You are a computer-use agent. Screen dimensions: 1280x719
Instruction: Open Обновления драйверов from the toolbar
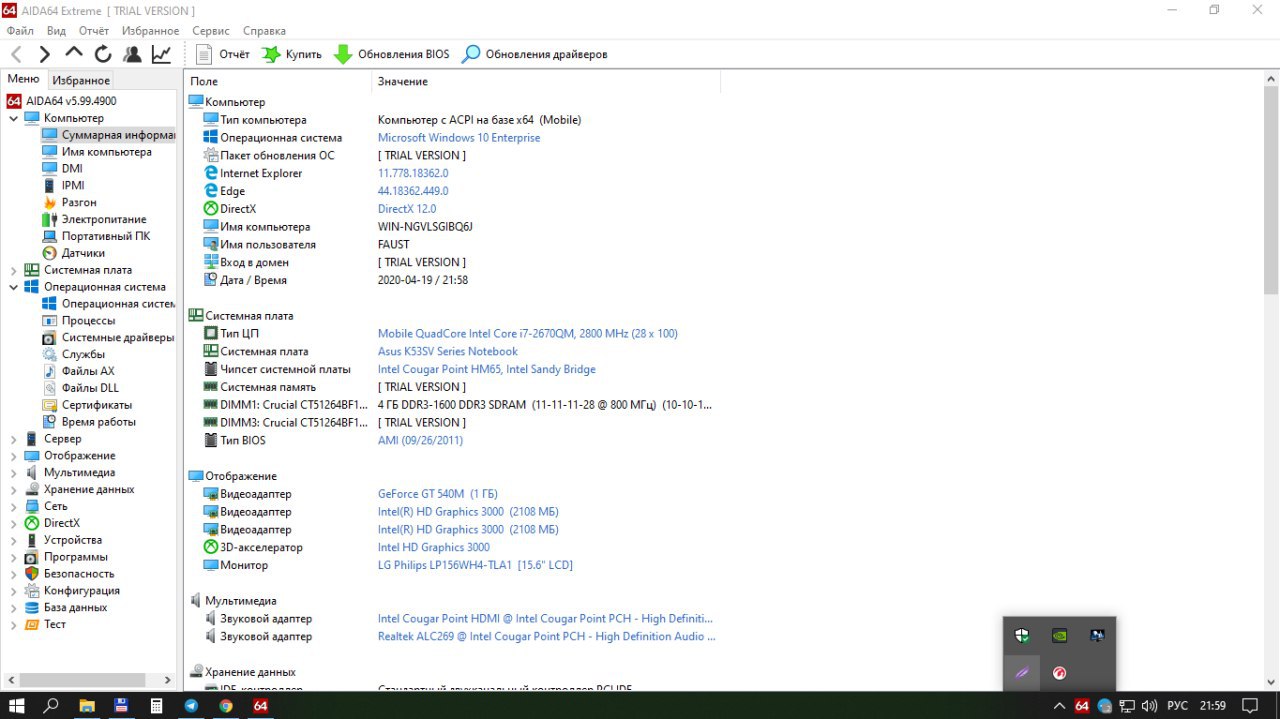(x=534, y=54)
